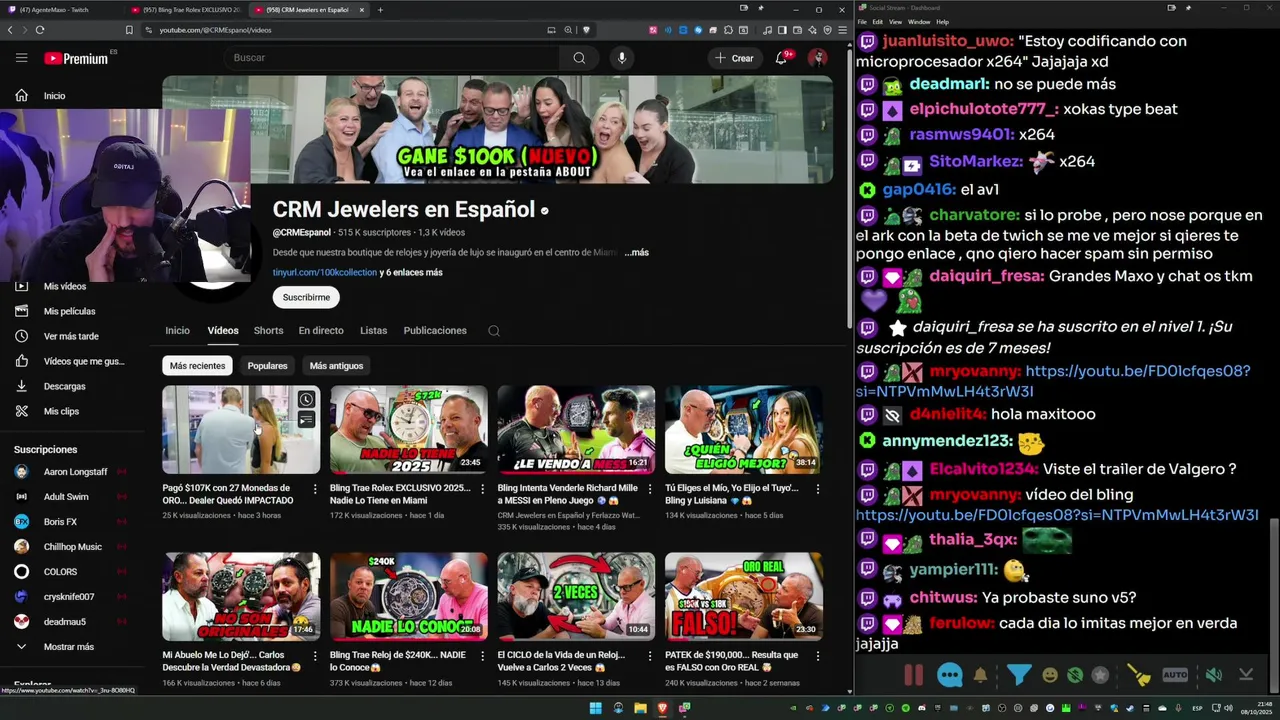Switch to Bling Trae Rolex EXCLUSIVO tab

point(186,10)
